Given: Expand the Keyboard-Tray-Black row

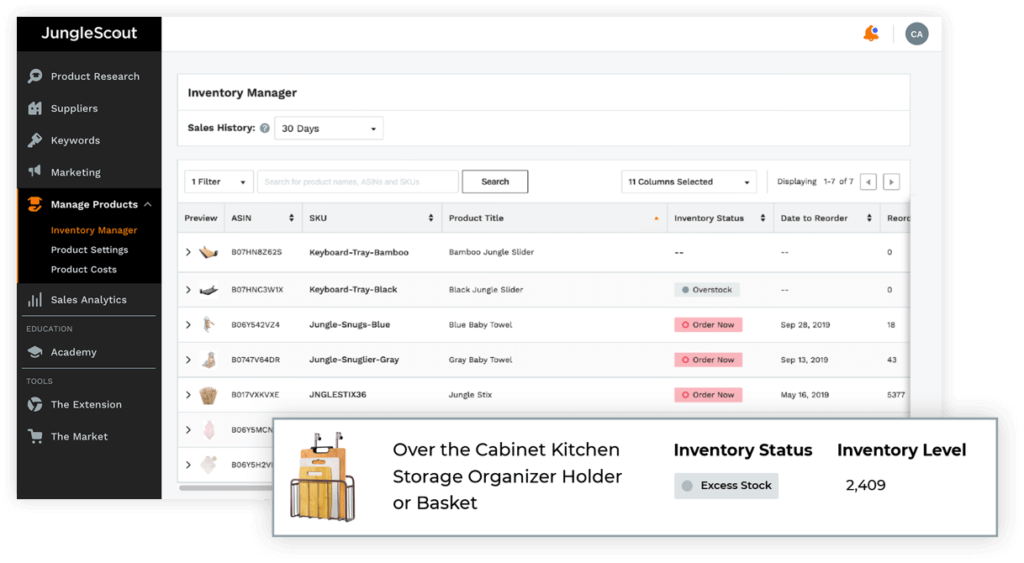Looking at the screenshot, I should pos(188,289).
